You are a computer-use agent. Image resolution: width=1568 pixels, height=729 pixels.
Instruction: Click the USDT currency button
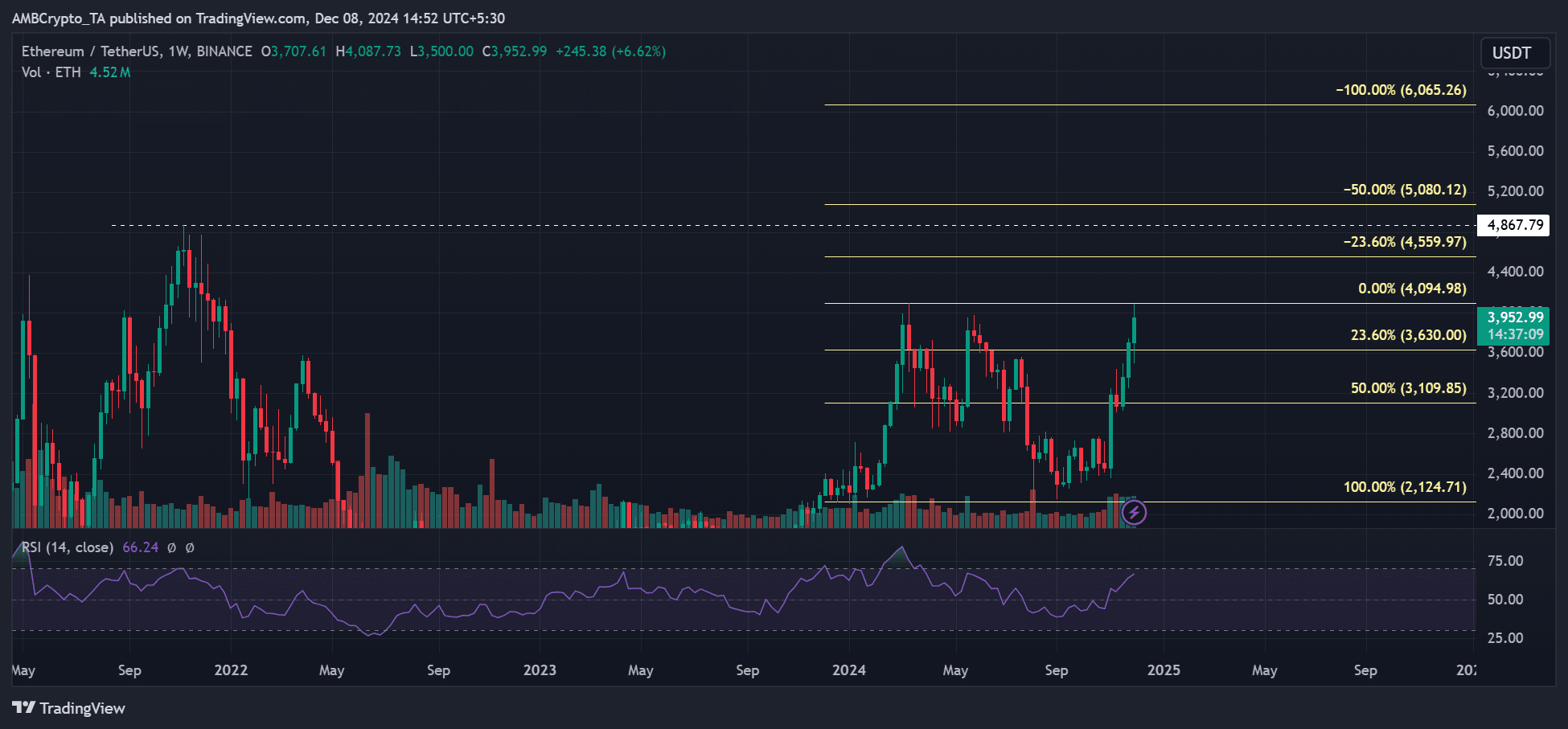pyautogui.click(x=1515, y=53)
